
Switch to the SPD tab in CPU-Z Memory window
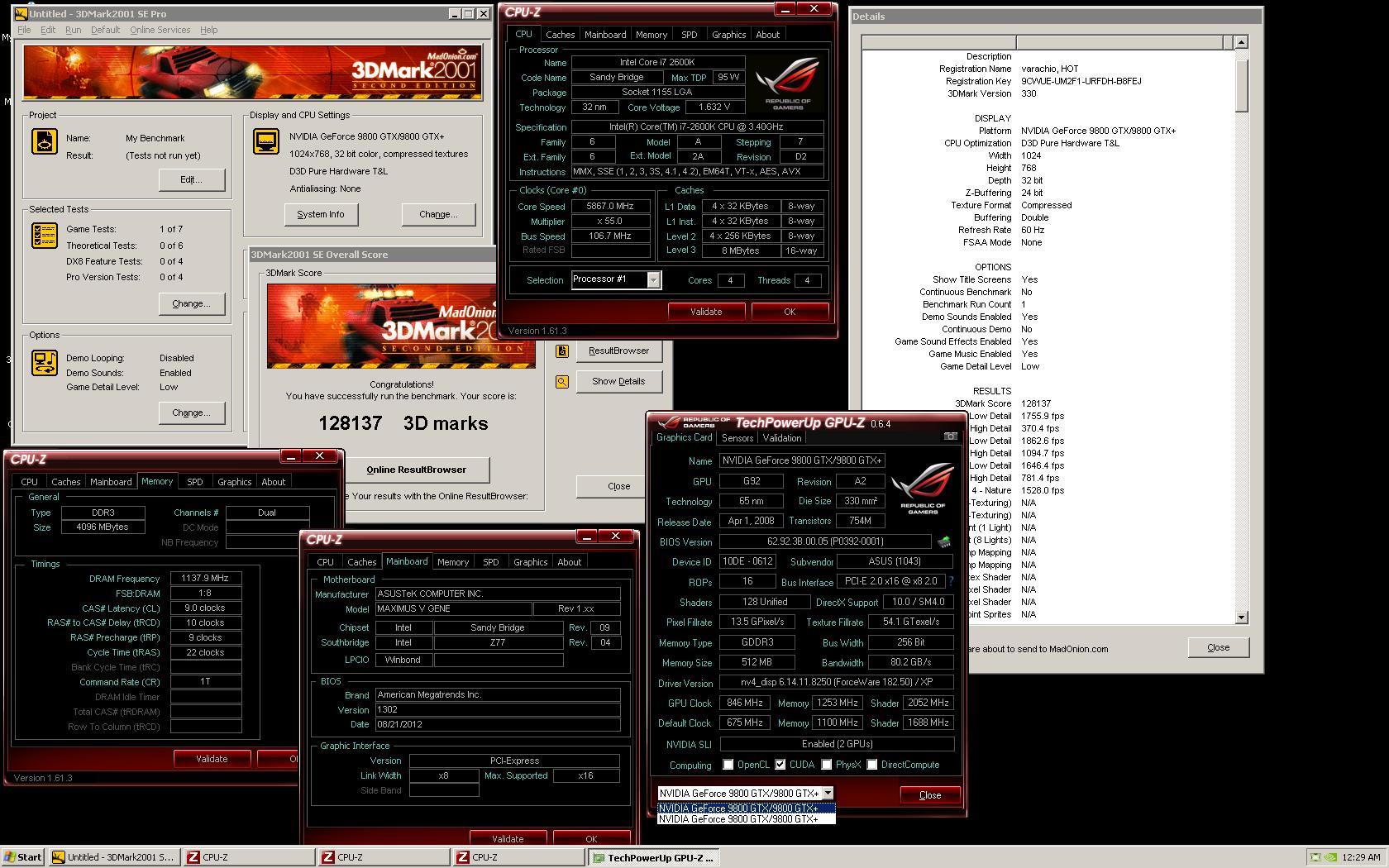(x=195, y=482)
